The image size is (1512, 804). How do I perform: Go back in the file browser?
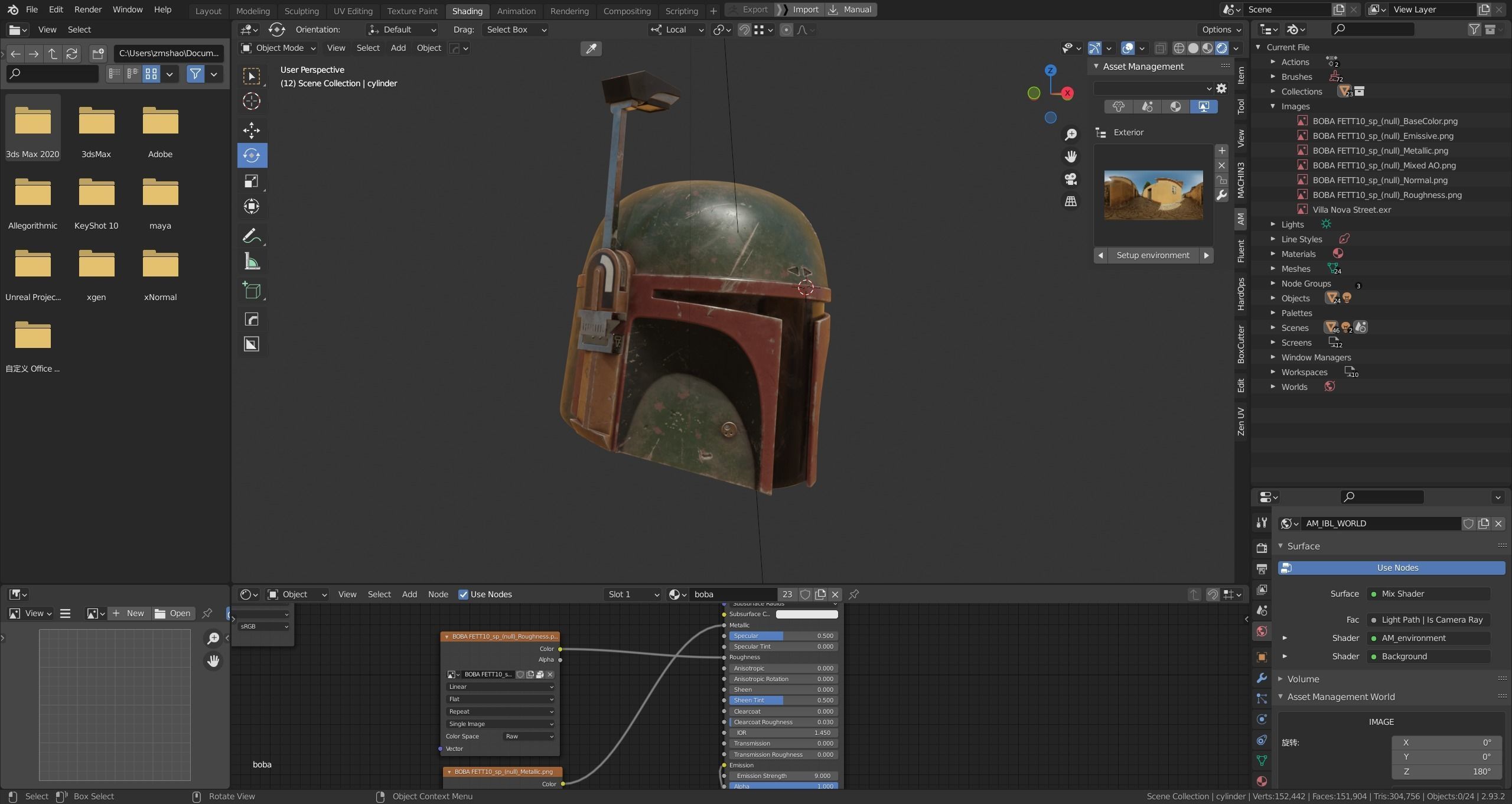point(15,54)
